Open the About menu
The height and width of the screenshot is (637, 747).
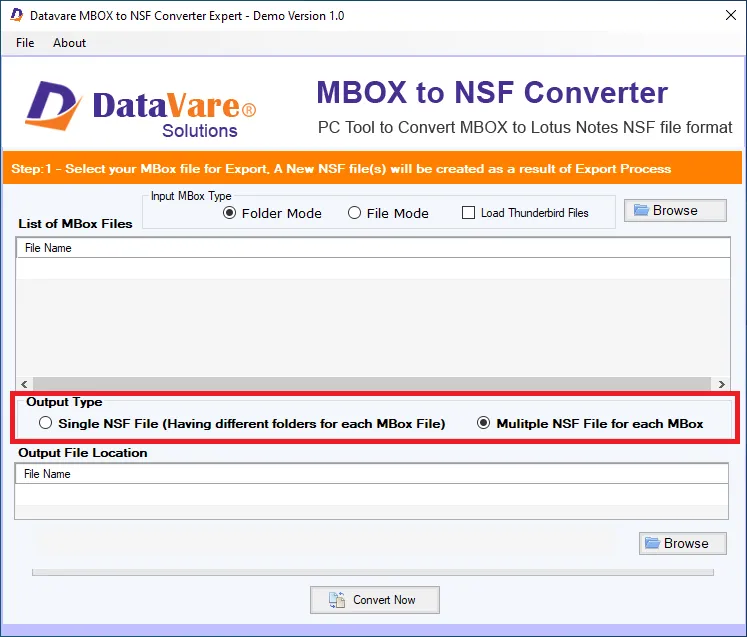[69, 43]
